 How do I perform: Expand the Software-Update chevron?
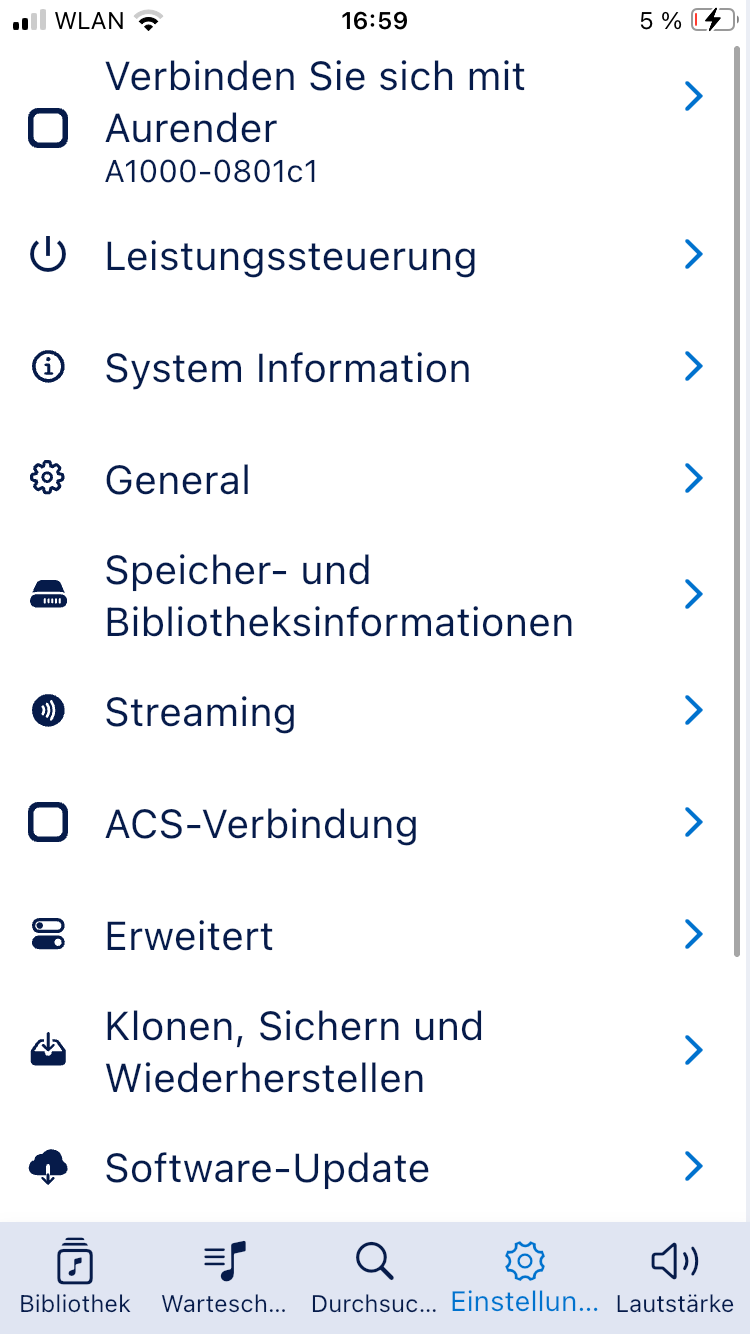(x=693, y=1166)
